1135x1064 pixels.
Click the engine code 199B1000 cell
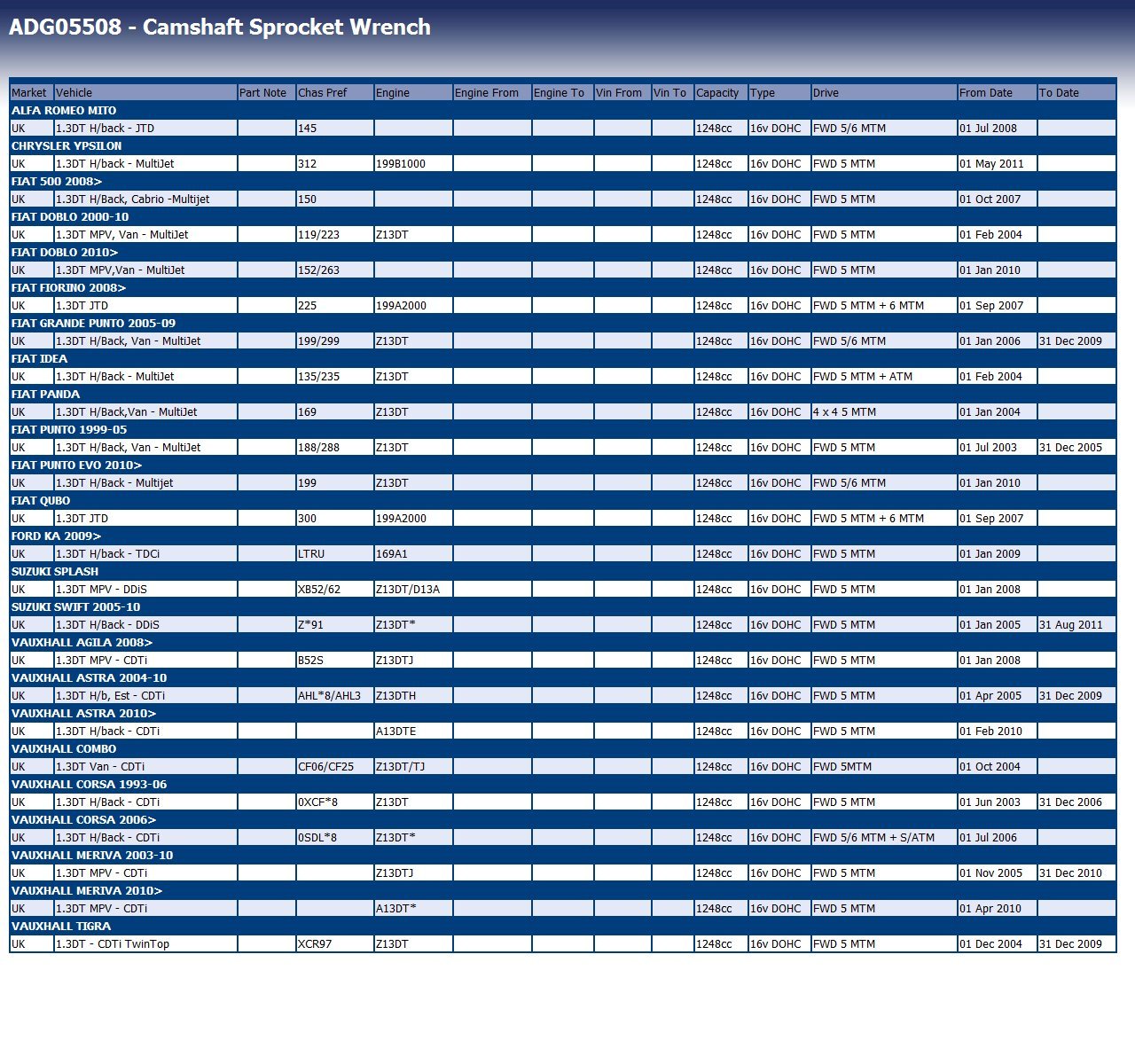click(x=413, y=163)
